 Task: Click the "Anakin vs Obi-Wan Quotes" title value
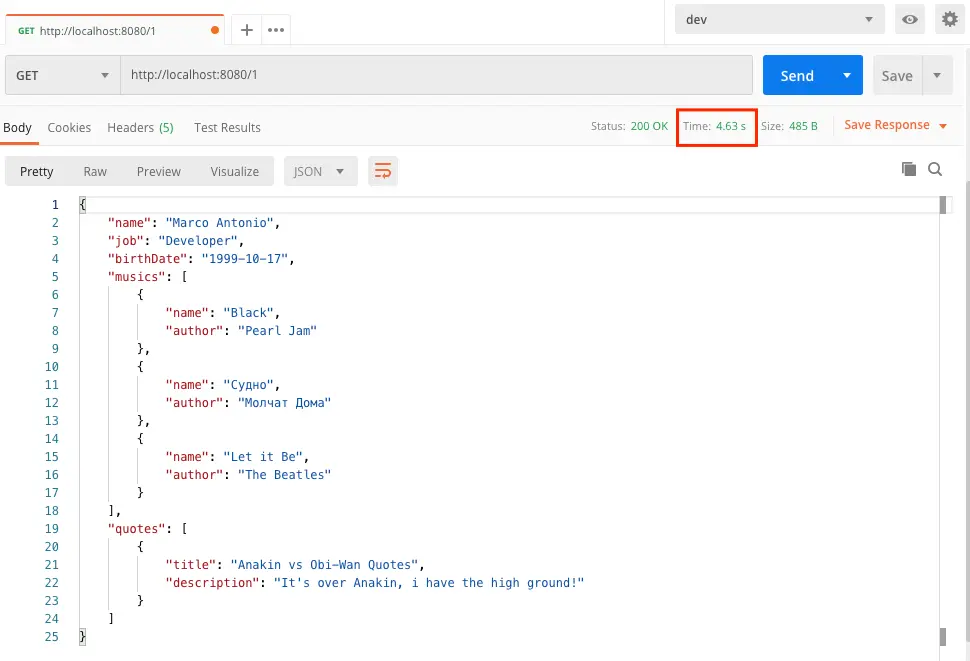(325, 565)
